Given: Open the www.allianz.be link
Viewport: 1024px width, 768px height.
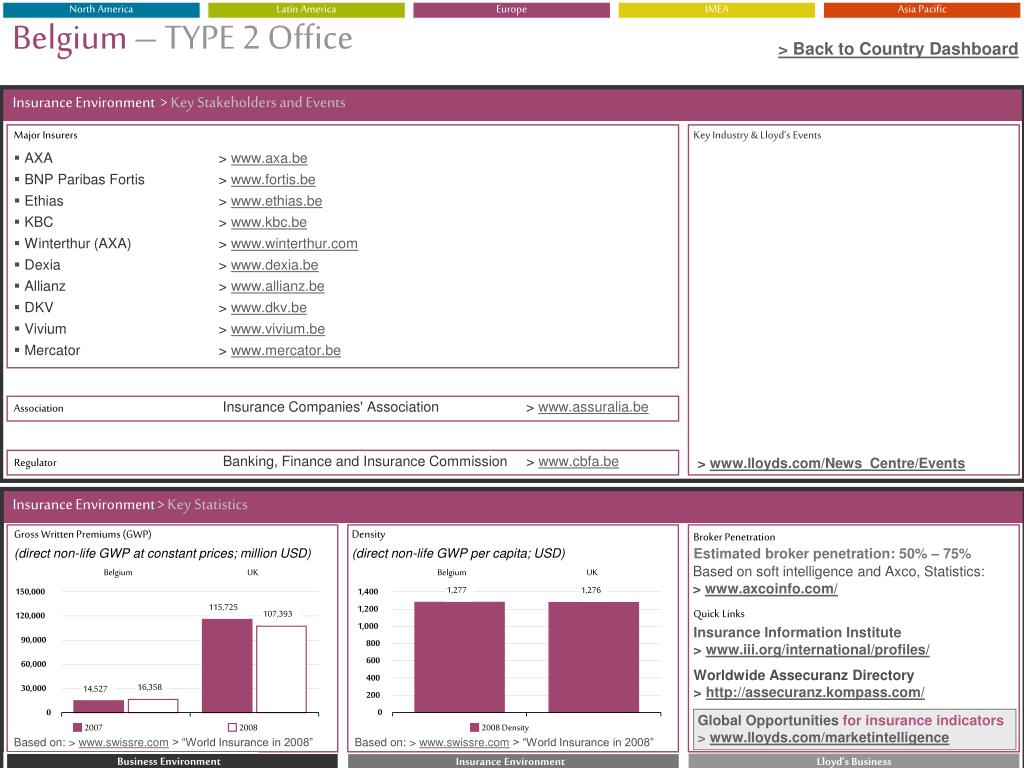Looking at the screenshot, I should (278, 286).
